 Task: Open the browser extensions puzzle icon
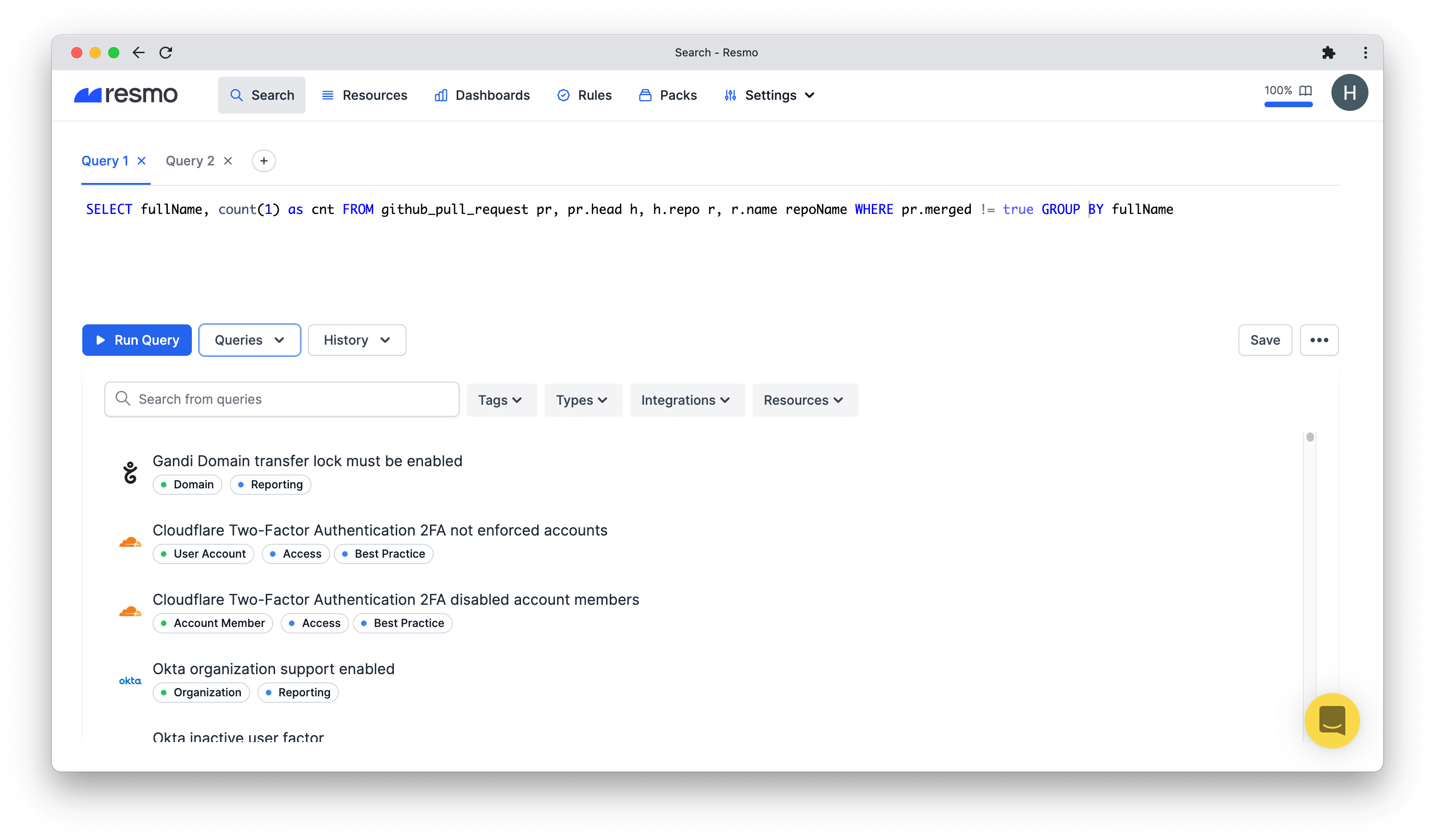(x=1329, y=53)
